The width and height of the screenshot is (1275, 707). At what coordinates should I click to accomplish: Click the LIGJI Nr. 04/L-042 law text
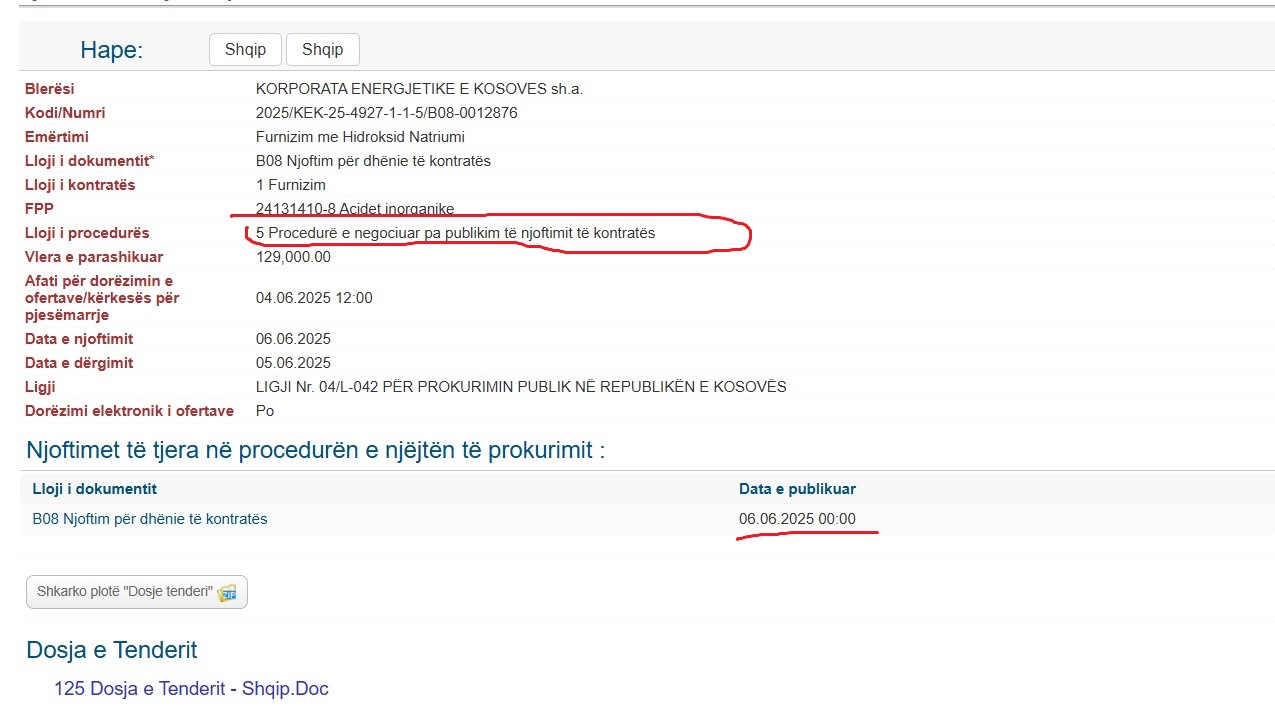(521, 387)
